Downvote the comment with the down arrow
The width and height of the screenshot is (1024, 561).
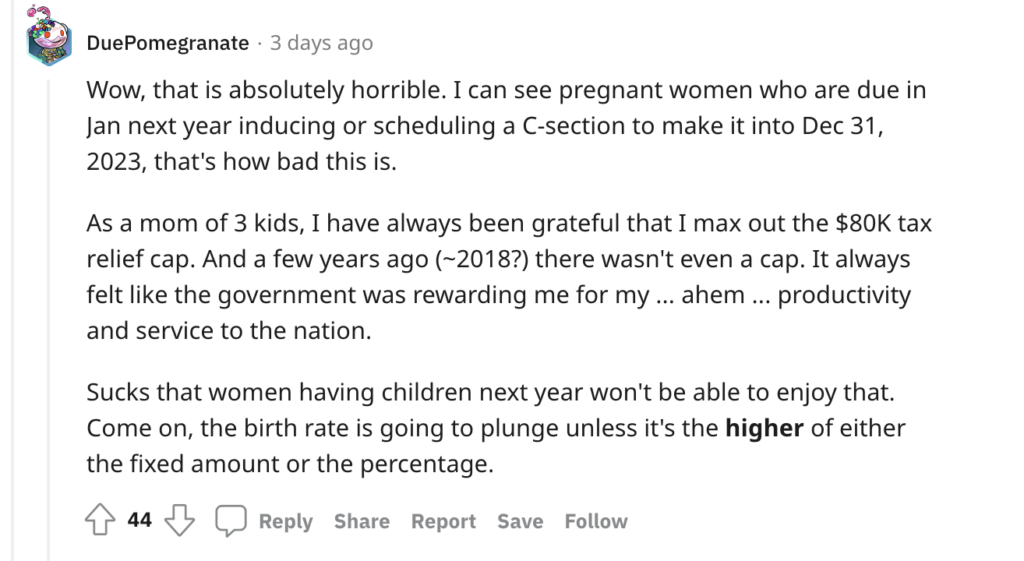click(179, 520)
